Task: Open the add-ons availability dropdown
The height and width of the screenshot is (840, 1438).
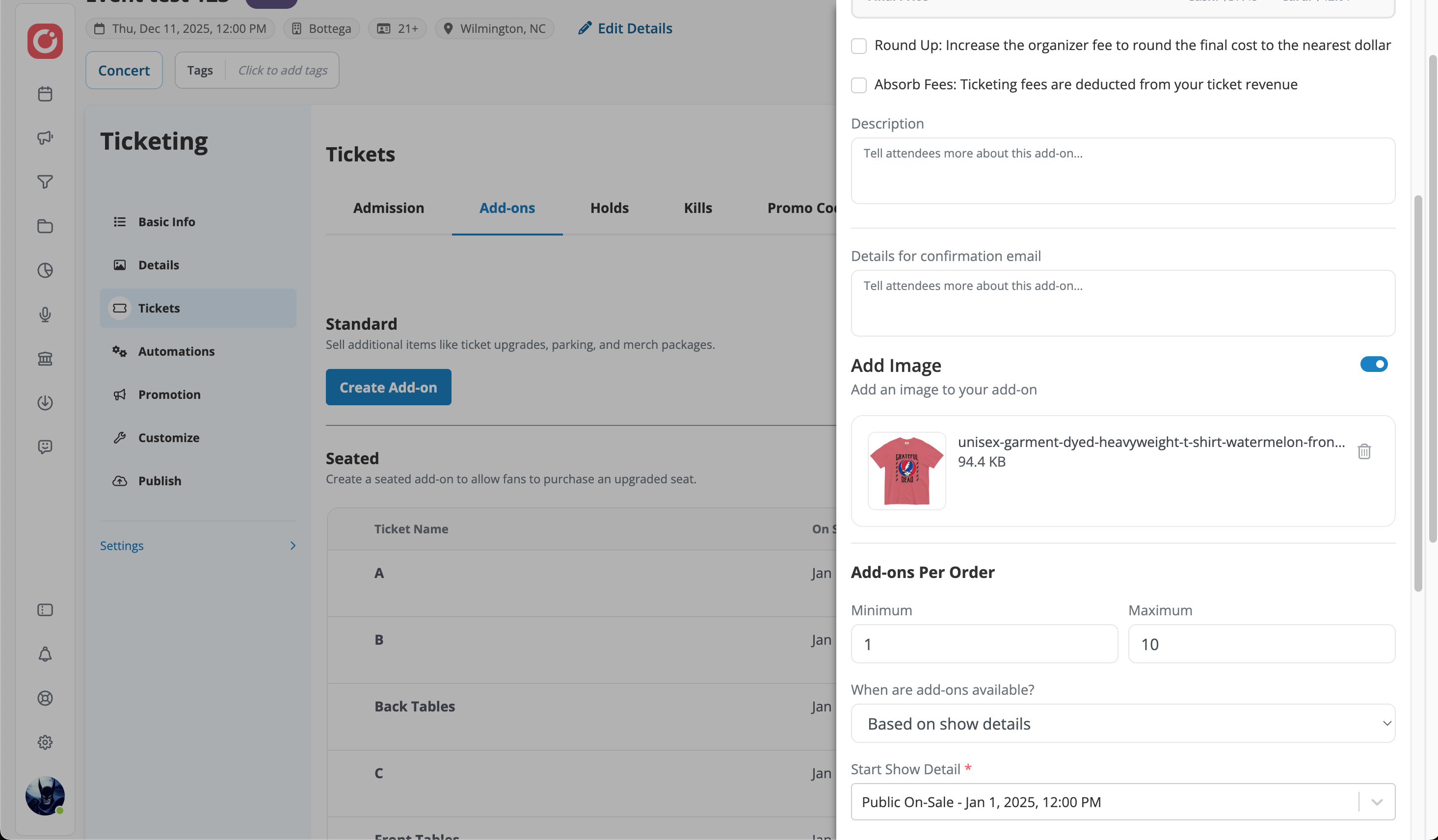Action: [x=1122, y=724]
